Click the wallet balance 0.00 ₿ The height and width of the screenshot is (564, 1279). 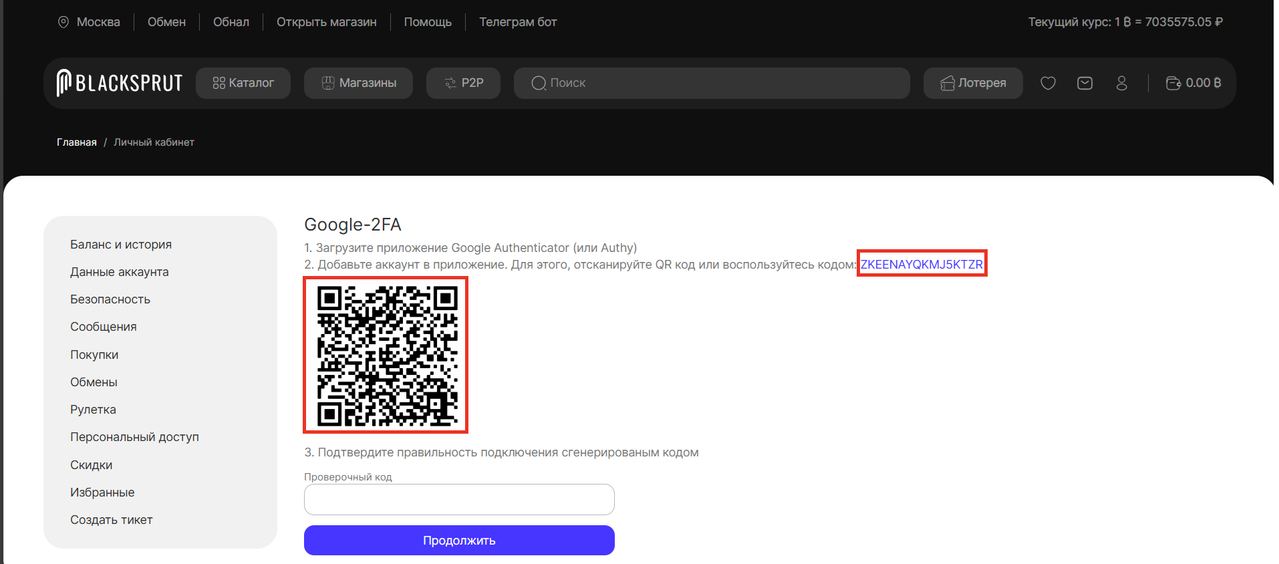coord(1194,83)
